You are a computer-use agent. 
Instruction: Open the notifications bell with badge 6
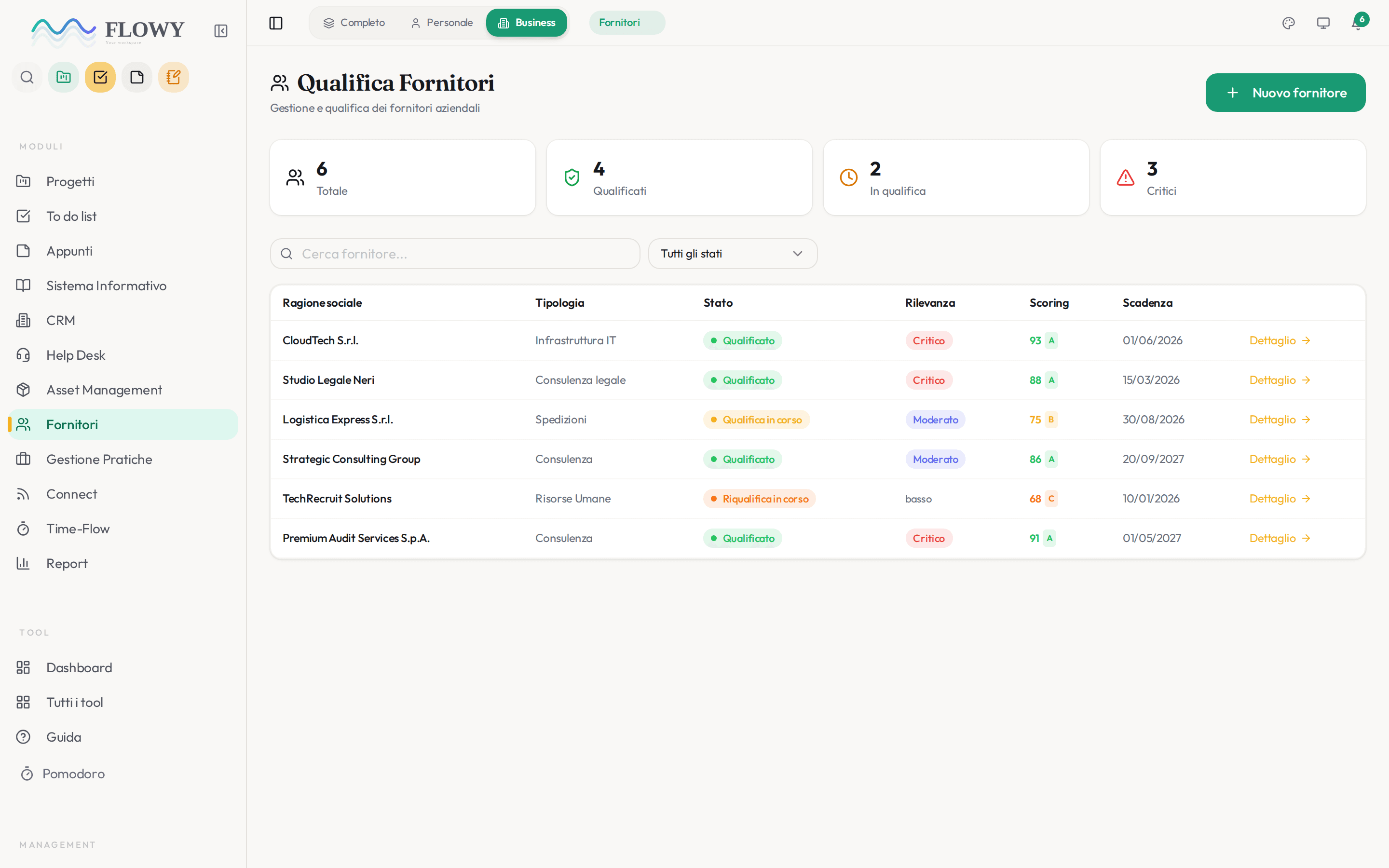[1359, 23]
